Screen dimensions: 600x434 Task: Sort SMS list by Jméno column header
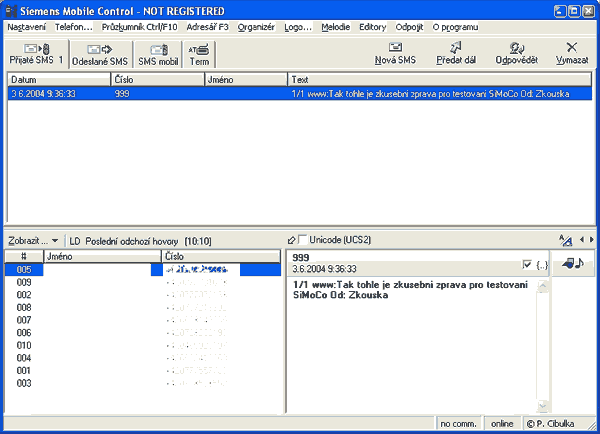(246, 80)
